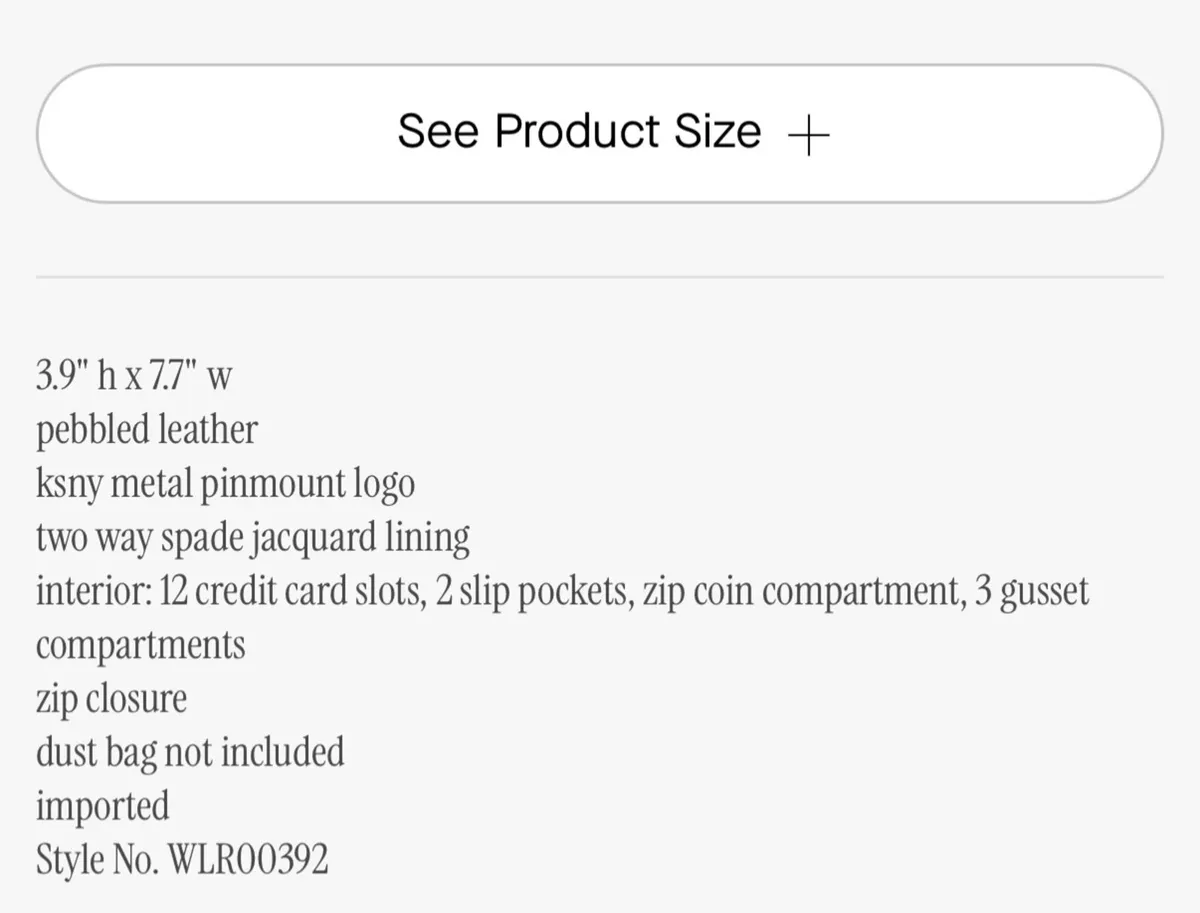This screenshot has height=913, width=1200.
Task: Click the "12 credit card slots" text
Action: click(x=292, y=591)
